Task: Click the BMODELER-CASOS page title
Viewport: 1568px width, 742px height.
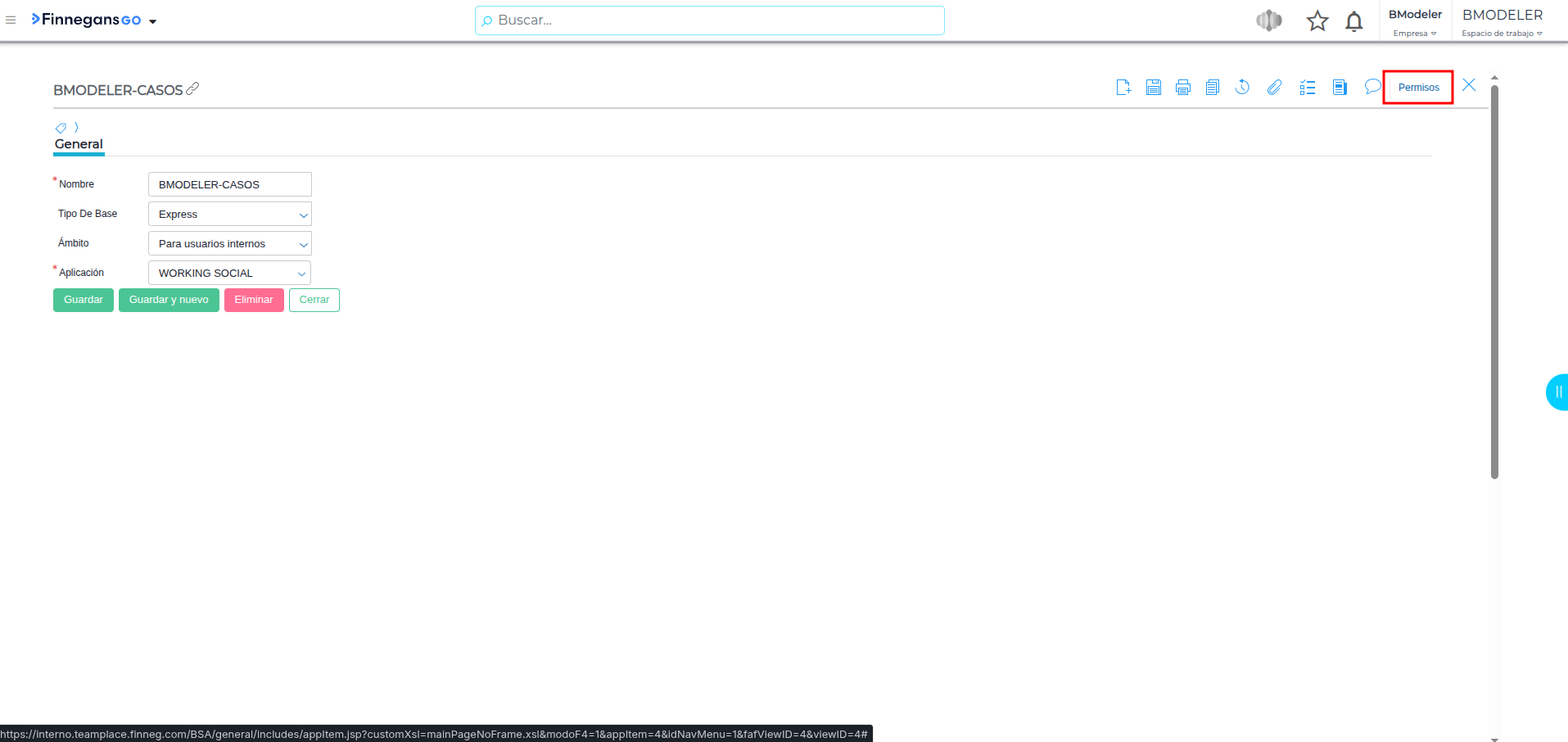Action: pyautogui.click(x=118, y=90)
